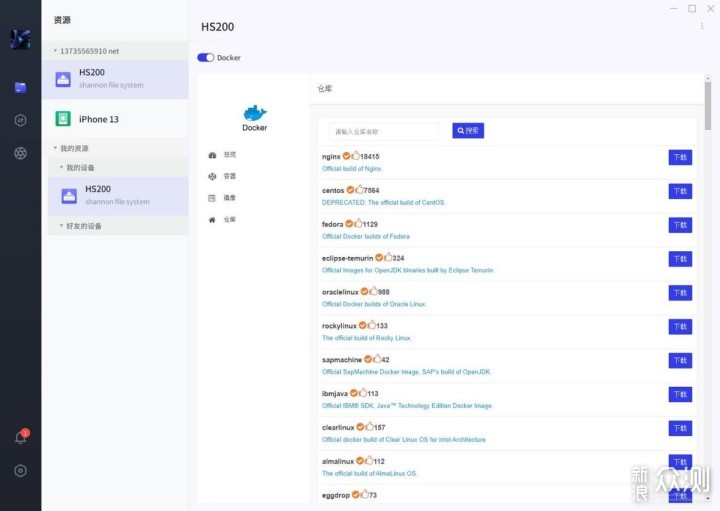Viewport: 720px width, 511px height.
Task: Download the nginx image
Action: [x=680, y=157]
